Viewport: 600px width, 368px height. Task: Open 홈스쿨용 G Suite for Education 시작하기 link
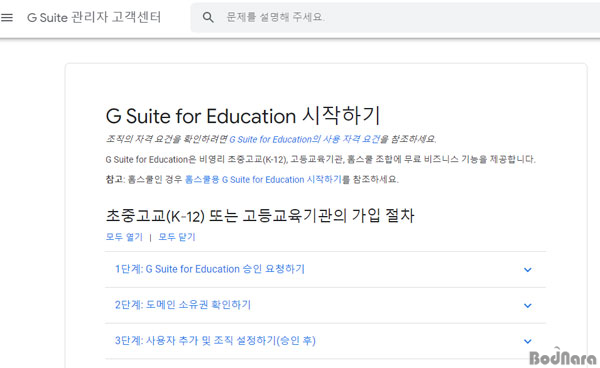[x=263, y=179]
